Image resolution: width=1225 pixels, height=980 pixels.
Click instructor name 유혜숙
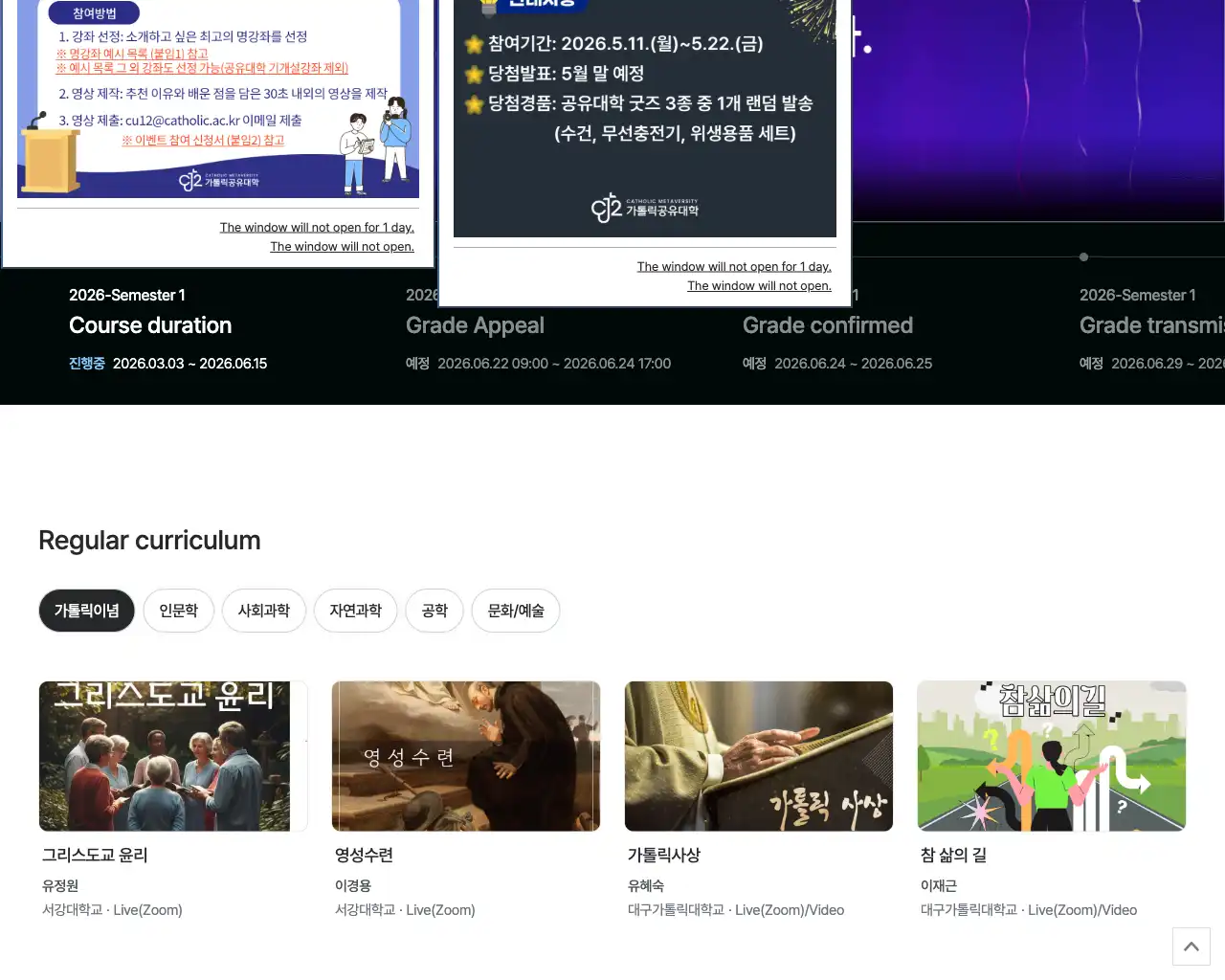(646, 886)
